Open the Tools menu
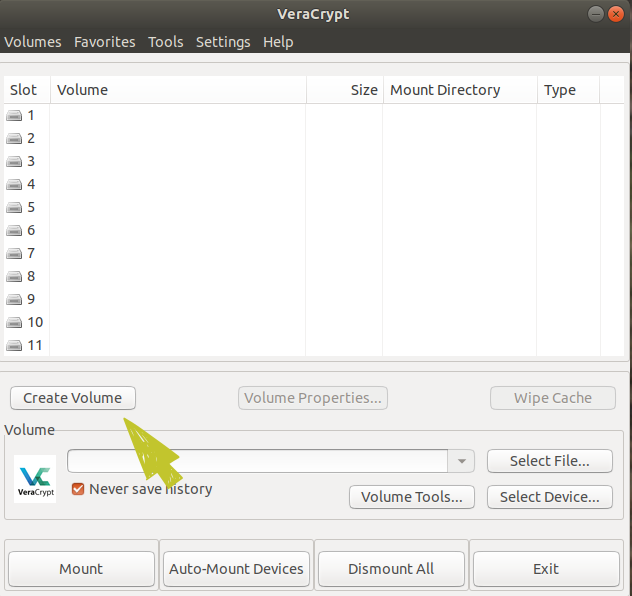 click(166, 42)
